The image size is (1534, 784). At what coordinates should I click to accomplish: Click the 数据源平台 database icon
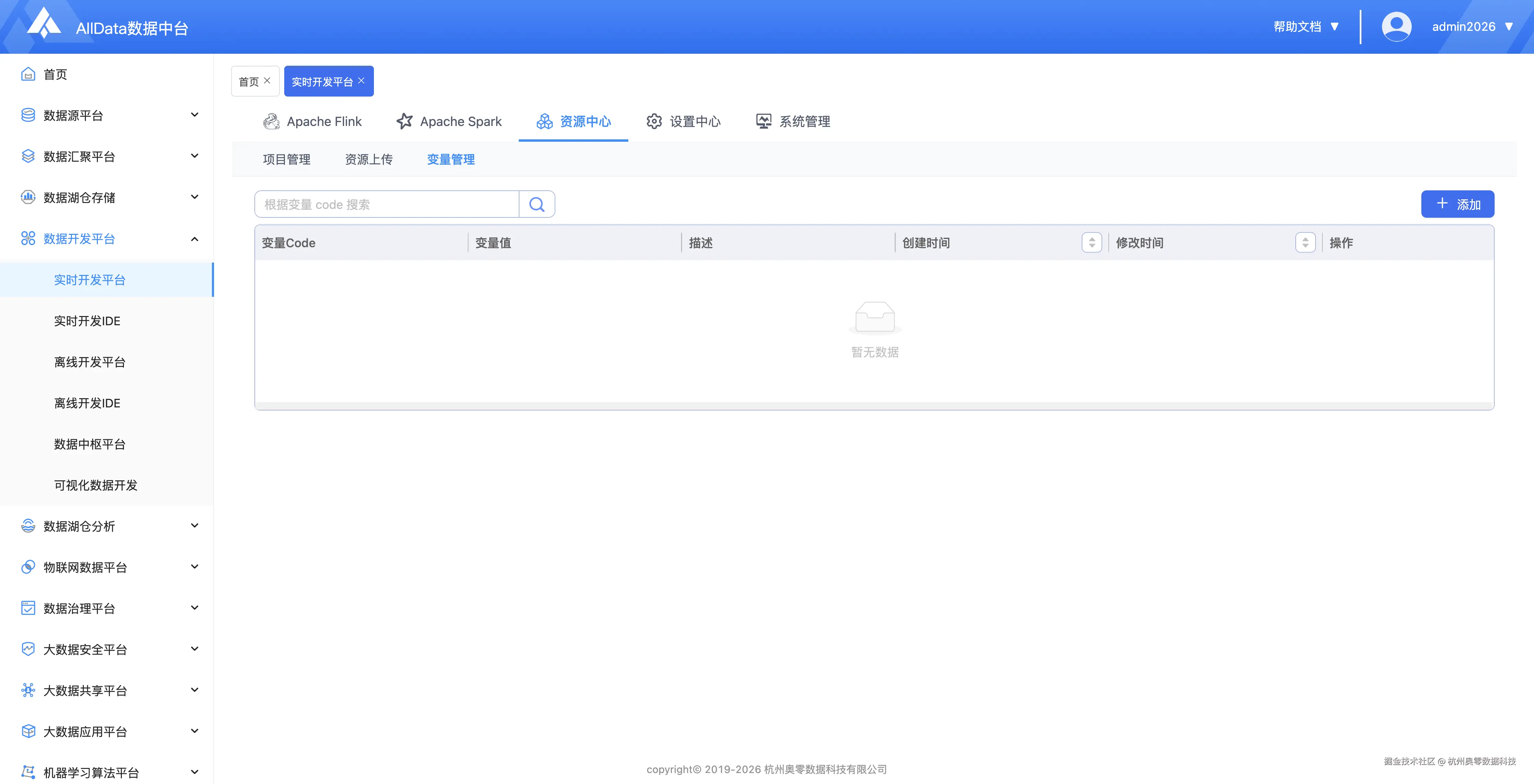click(x=28, y=115)
